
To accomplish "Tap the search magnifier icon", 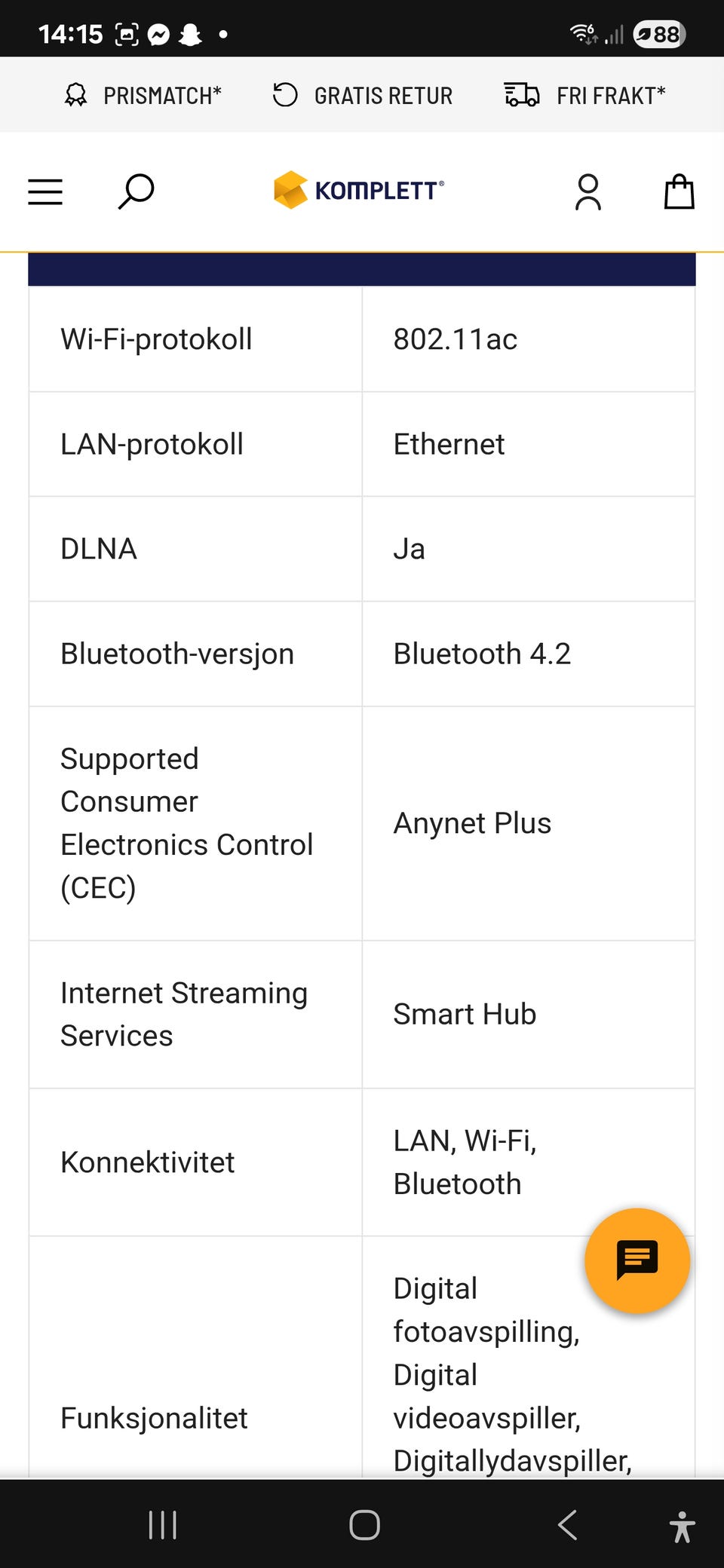I will [x=137, y=191].
